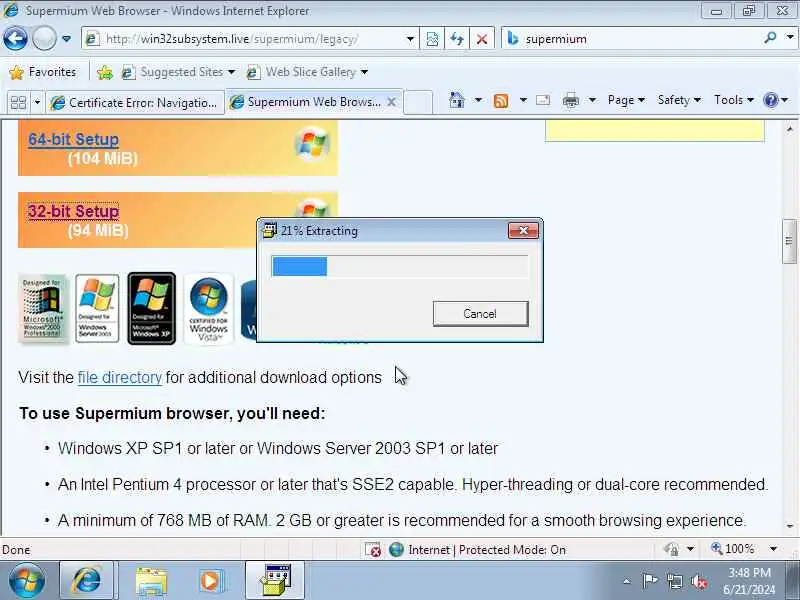The width and height of the screenshot is (800, 600).
Task: Click the Action Center flag icon
Action: 649,581
